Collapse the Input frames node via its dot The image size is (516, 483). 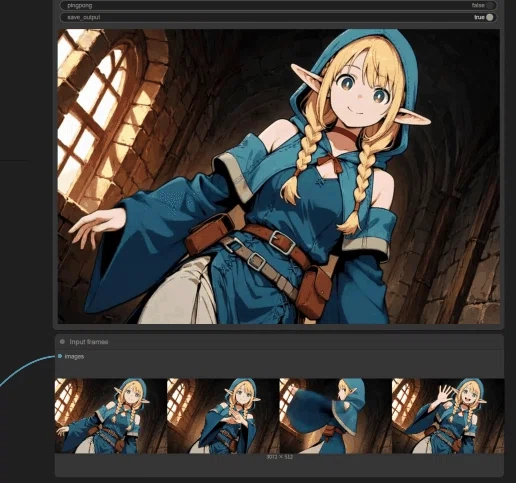pyautogui.click(x=62, y=342)
